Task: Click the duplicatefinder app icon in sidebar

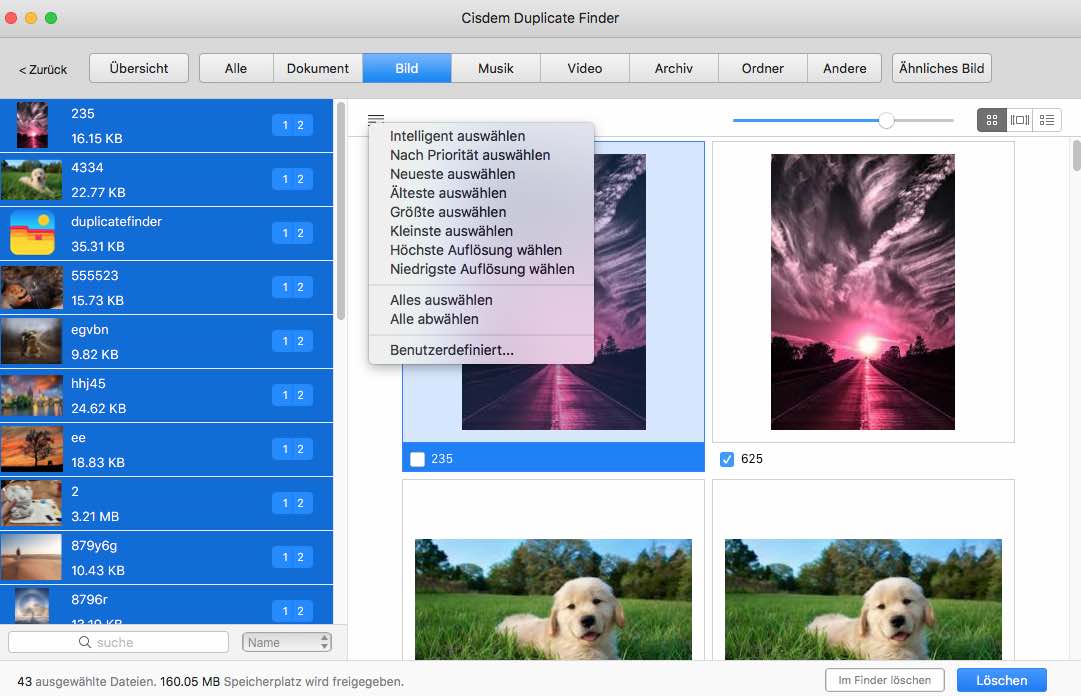Action: pos(32,234)
